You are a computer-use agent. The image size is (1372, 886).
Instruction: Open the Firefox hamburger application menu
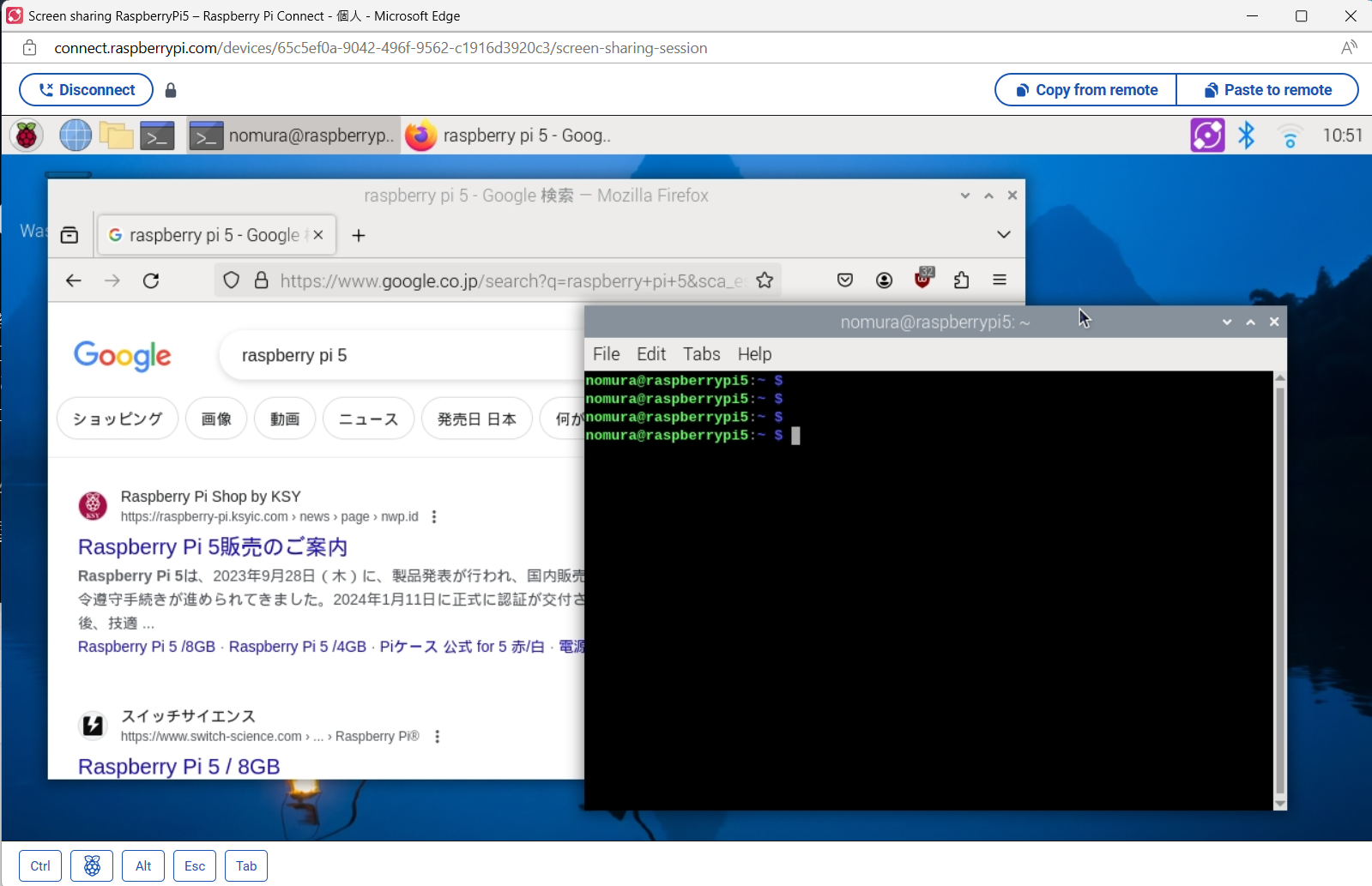[x=1000, y=280]
